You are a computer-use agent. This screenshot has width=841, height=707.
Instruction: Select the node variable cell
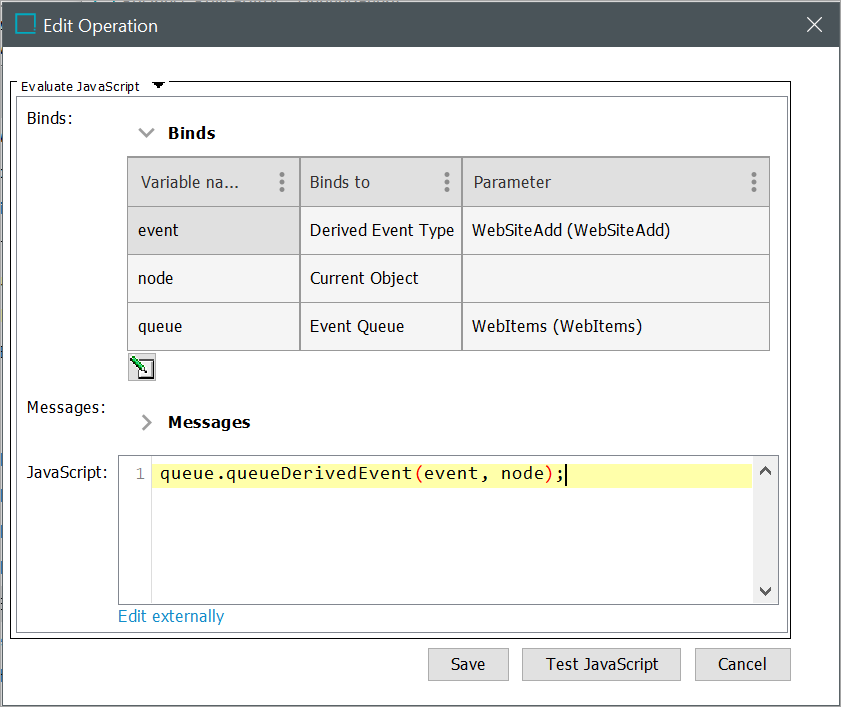coord(213,278)
